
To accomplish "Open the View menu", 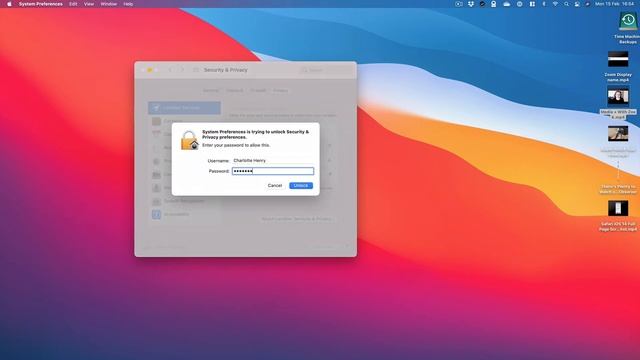I will 89,4.
